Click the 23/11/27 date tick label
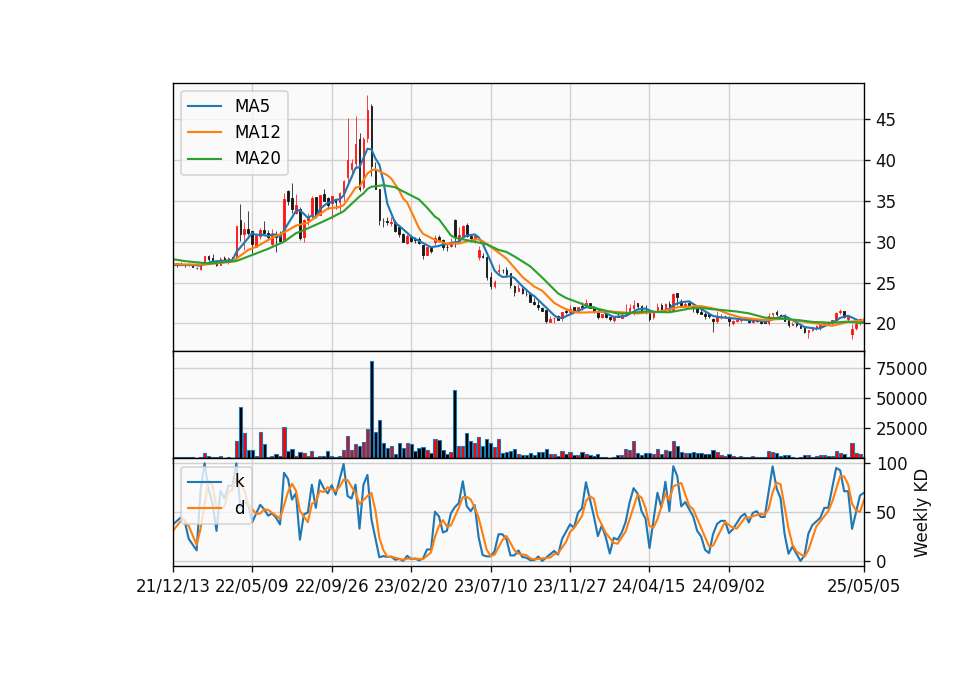This screenshot has height=690, width=960. pyautogui.click(x=570, y=586)
